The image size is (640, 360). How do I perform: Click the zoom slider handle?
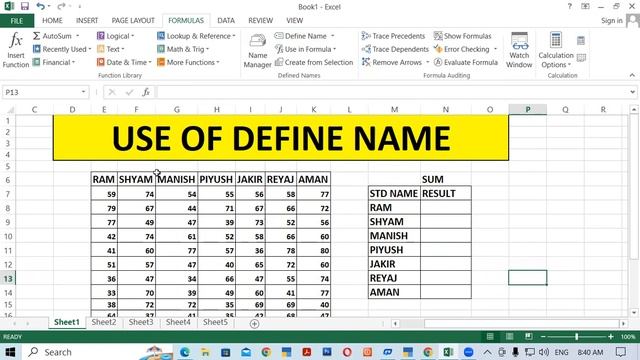pos(577,337)
